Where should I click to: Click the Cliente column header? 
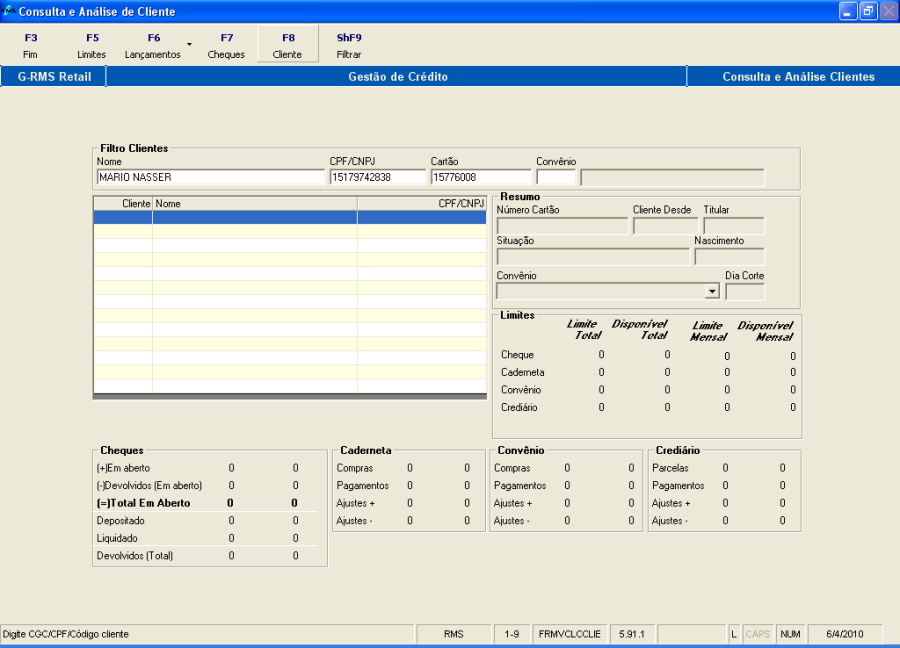(x=123, y=204)
